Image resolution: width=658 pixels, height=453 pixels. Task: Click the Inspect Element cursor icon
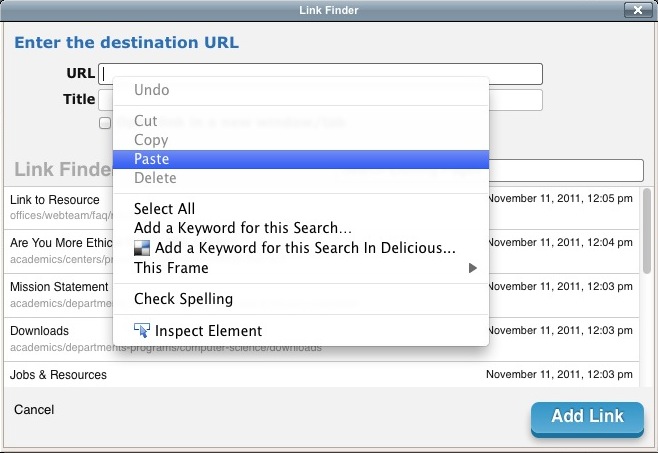(142, 331)
